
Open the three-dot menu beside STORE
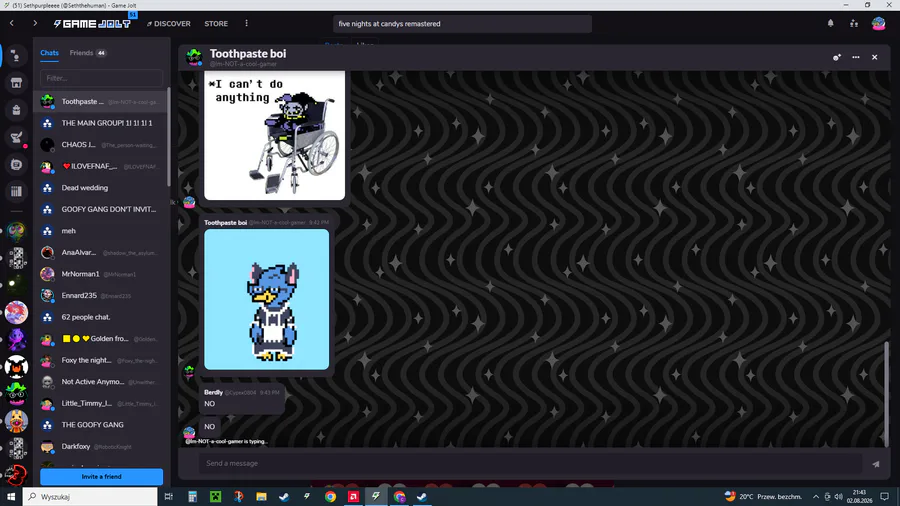pyautogui.click(x=247, y=24)
